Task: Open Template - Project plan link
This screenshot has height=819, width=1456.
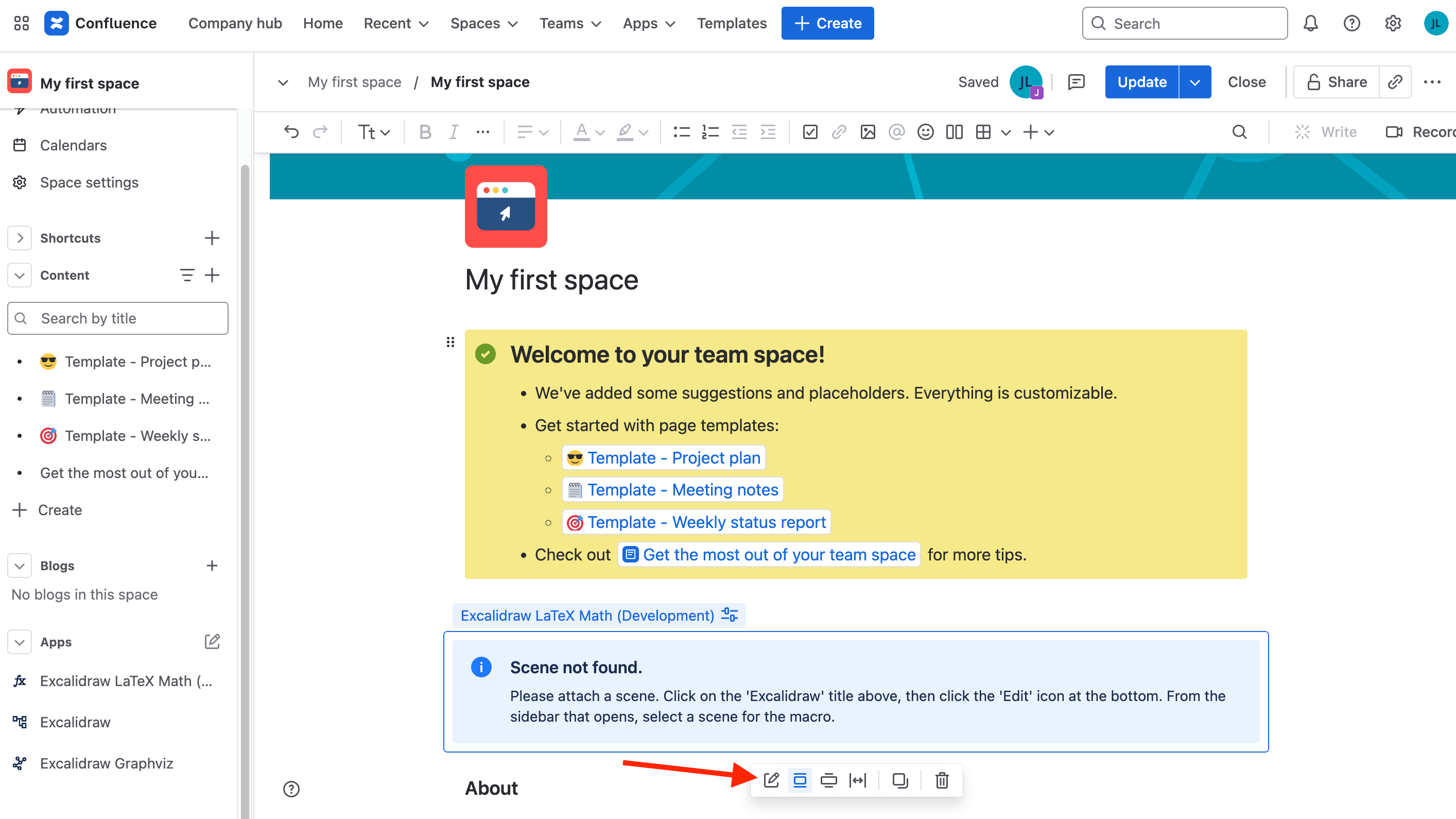Action: [664, 457]
